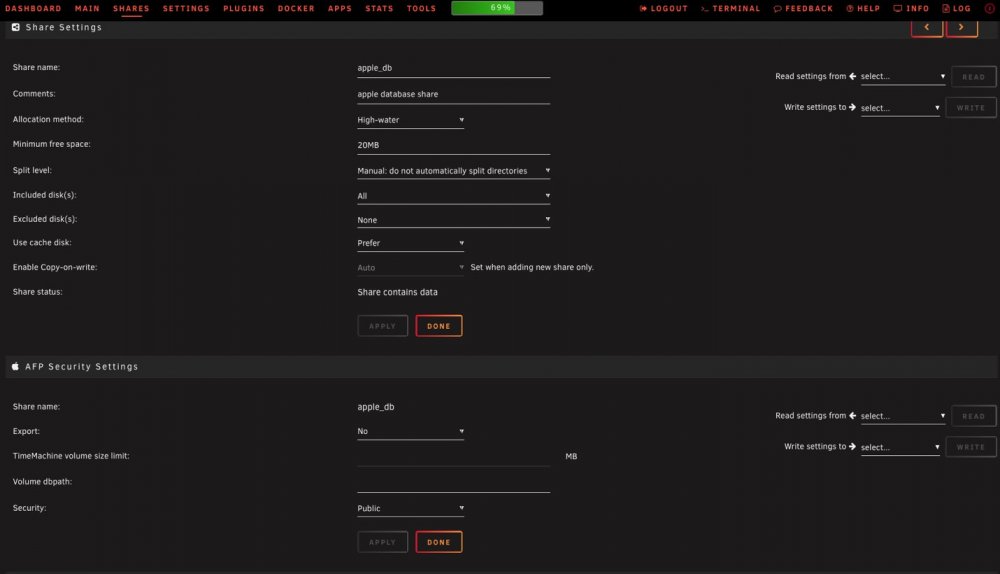Open the Apps page
1000x574 pixels.
point(340,8)
